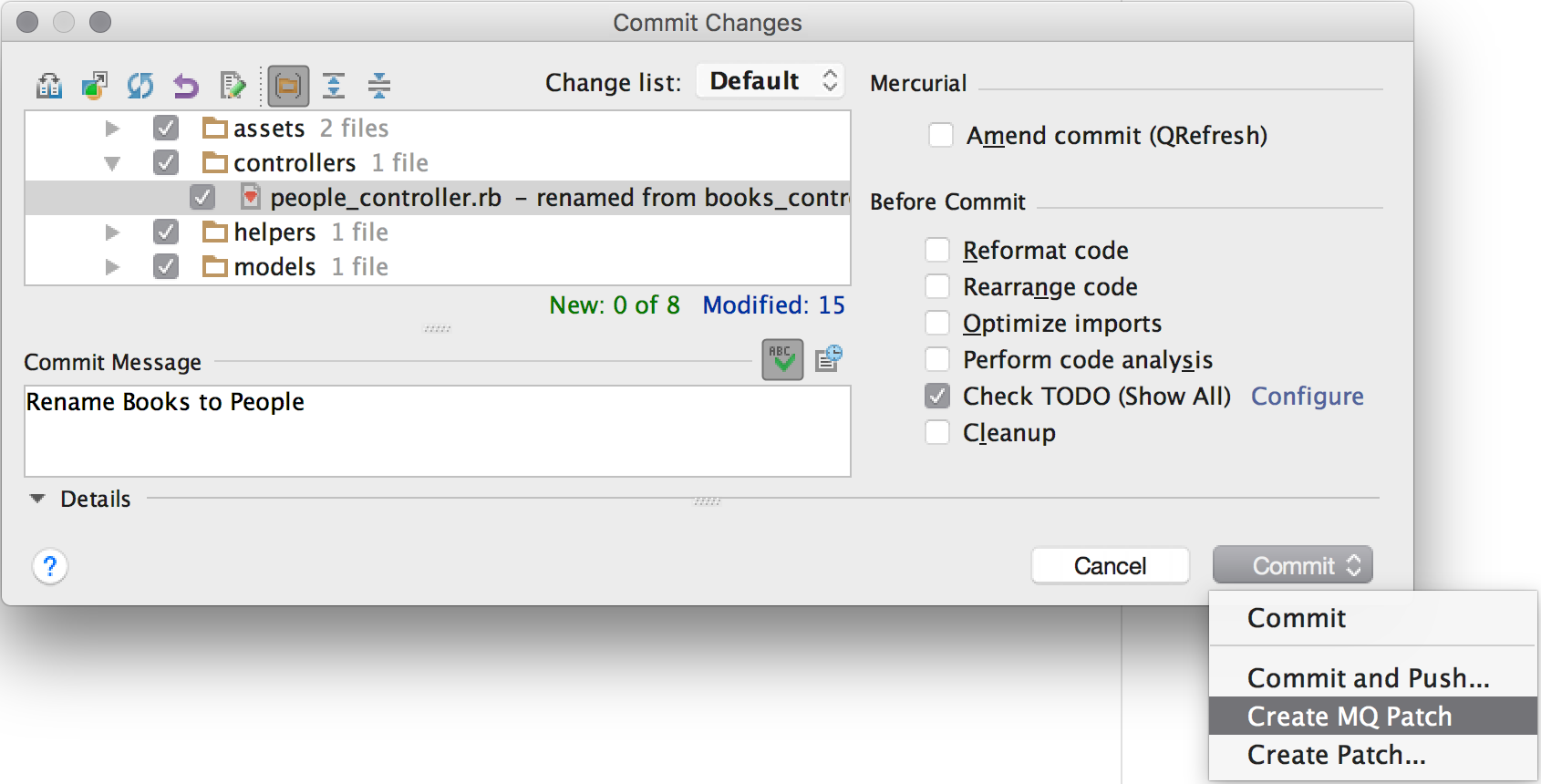Click the Collapse All icon
Viewport: 1541px width, 784px height.
(379, 86)
